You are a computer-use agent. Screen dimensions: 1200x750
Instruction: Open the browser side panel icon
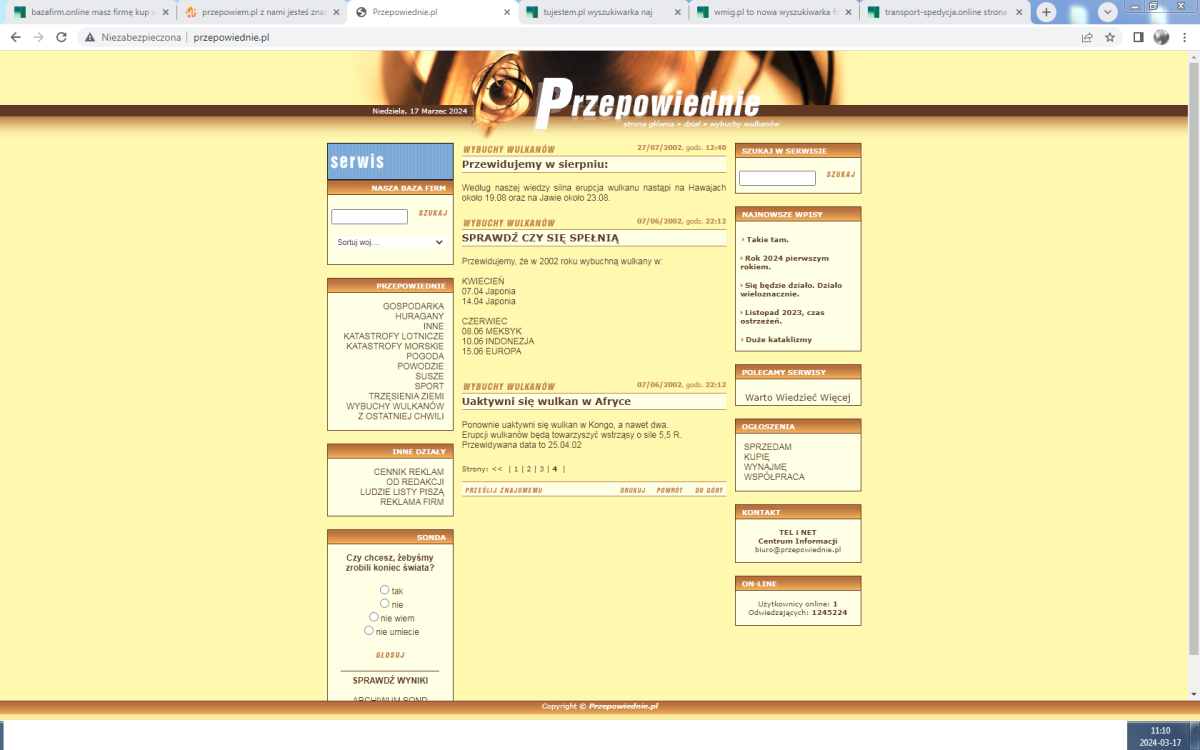point(1138,37)
